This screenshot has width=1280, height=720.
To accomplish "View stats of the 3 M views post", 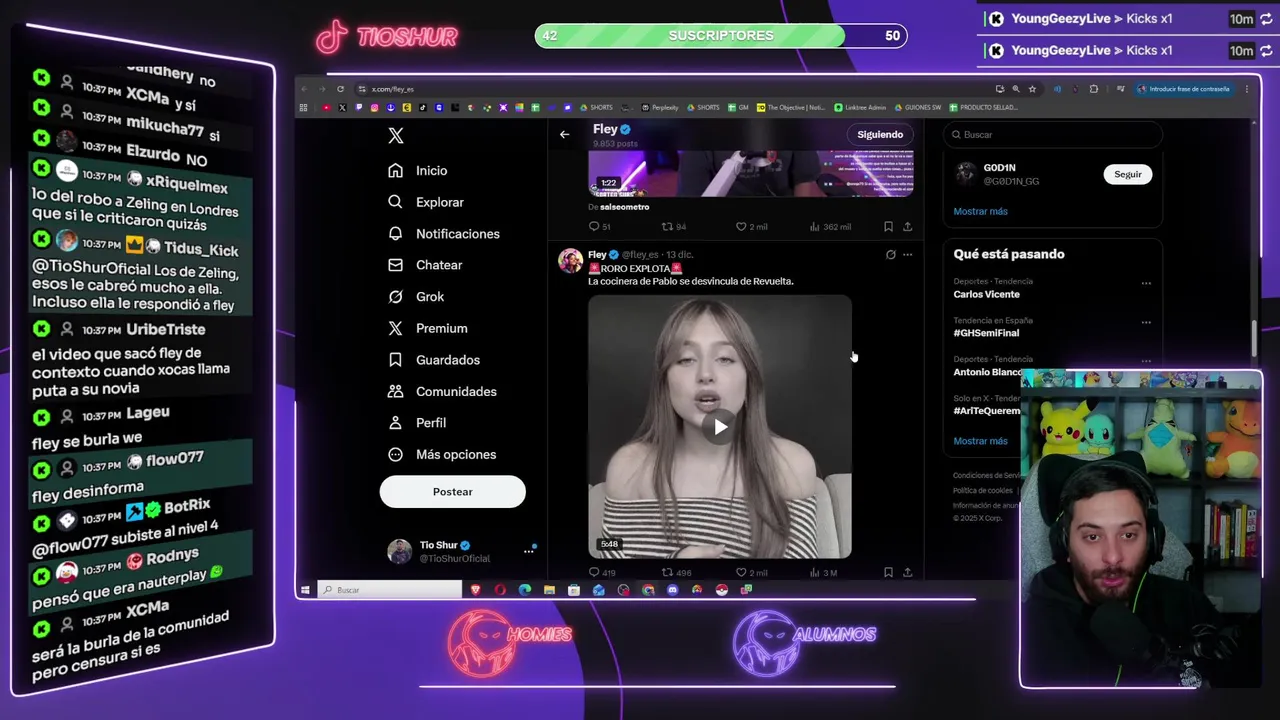I will coord(823,573).
